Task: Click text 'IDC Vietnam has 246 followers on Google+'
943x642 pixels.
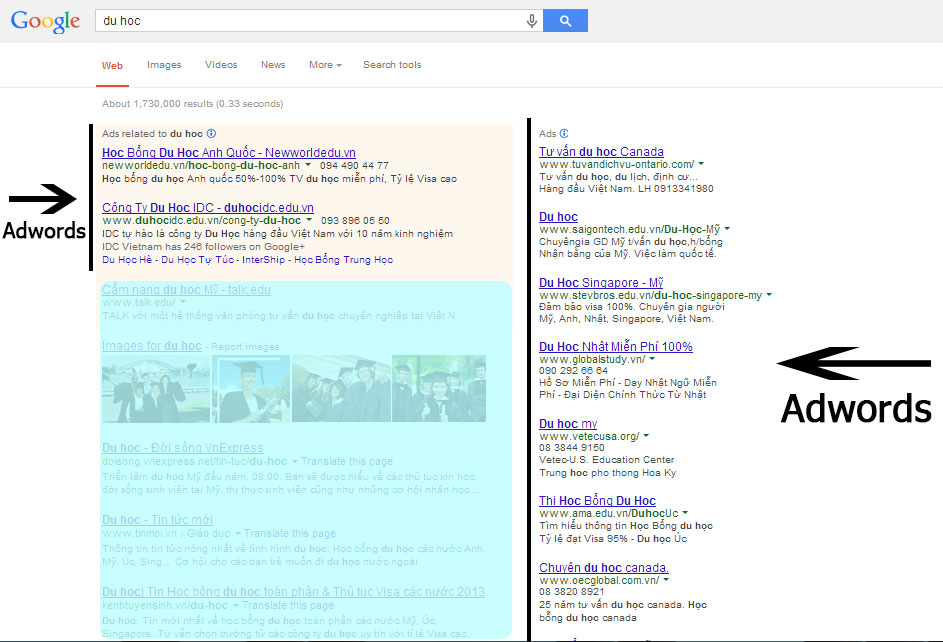Action: [x=203, y=246]
